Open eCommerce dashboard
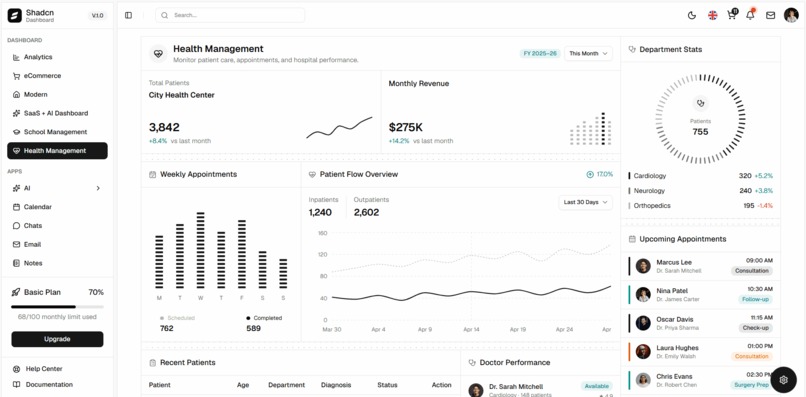The width and height of the screenshot is (806, 397). 57,76
